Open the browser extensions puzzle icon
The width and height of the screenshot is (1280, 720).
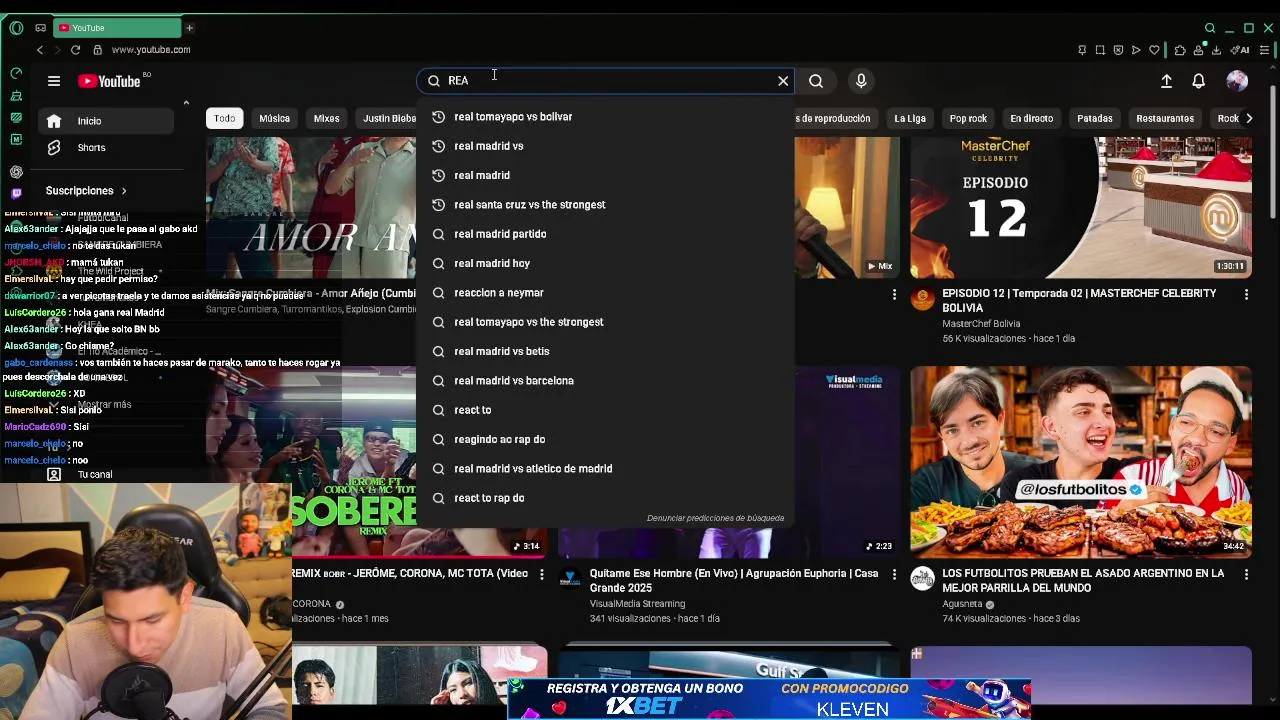(1180, 50)
